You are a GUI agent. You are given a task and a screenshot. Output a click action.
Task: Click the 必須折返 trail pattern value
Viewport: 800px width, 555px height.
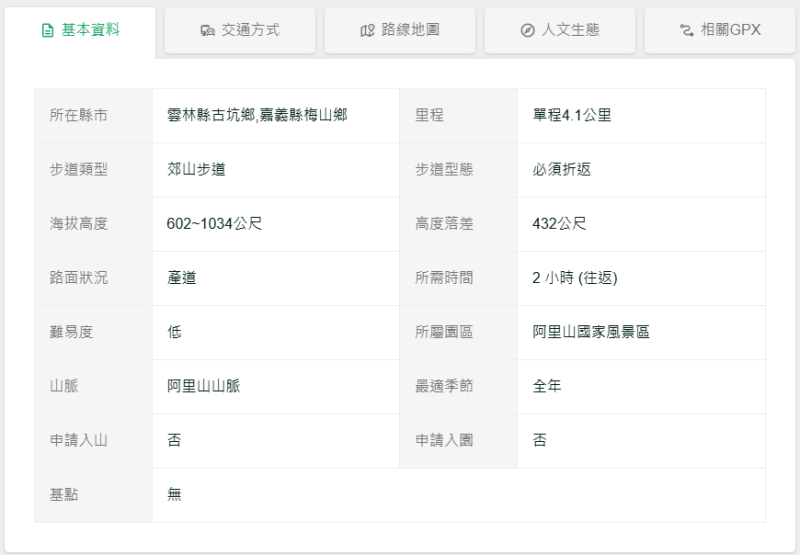click(562, 170)
